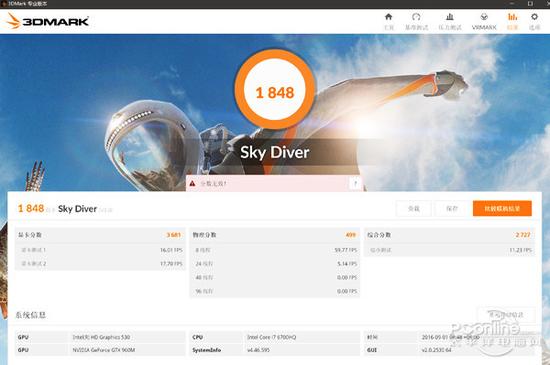Click the 1 848 score in the results header
Image resolution: width=550 pixels, height=365 pixels.
pos(31,209)
